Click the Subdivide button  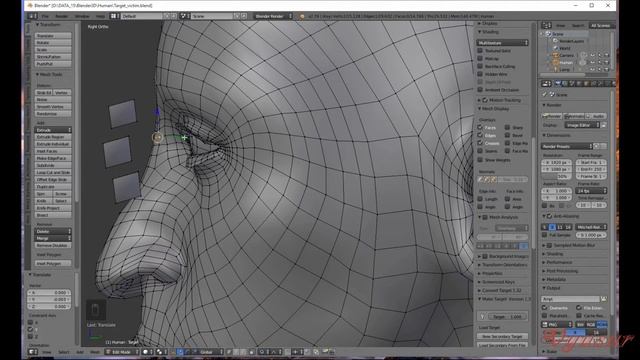pyautogui.click(x=53, y=165)
